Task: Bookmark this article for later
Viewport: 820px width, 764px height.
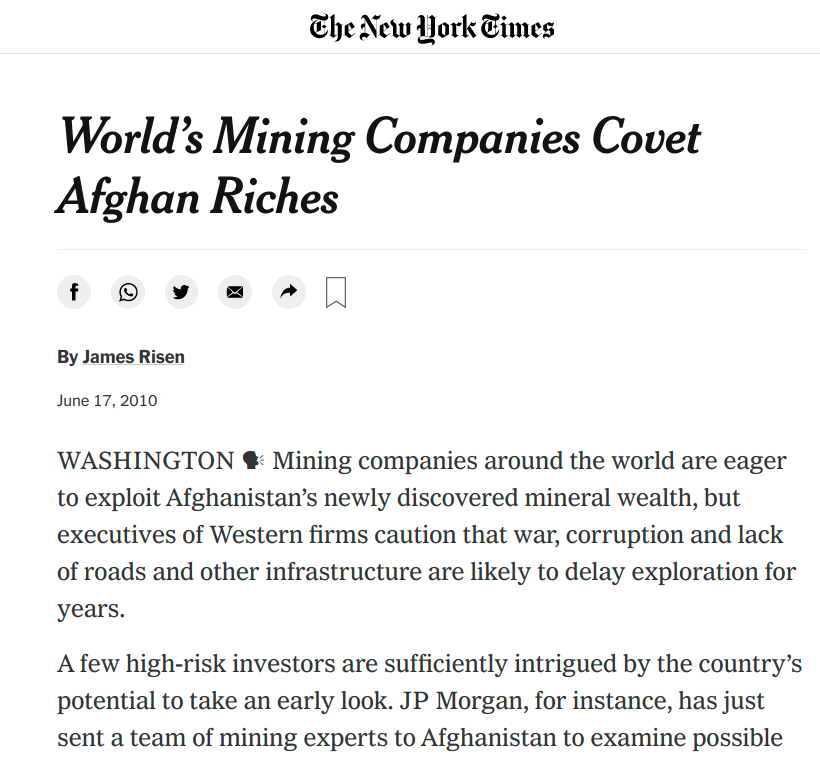Action: point(336,292)
